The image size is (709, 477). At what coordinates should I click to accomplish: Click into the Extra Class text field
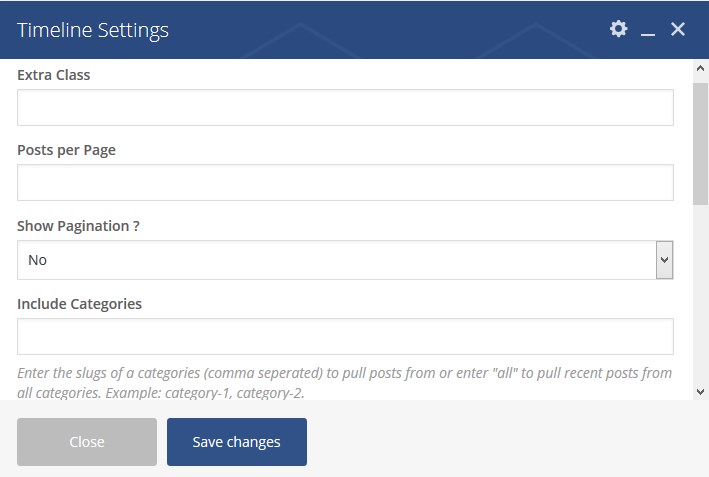click(345, 107)
